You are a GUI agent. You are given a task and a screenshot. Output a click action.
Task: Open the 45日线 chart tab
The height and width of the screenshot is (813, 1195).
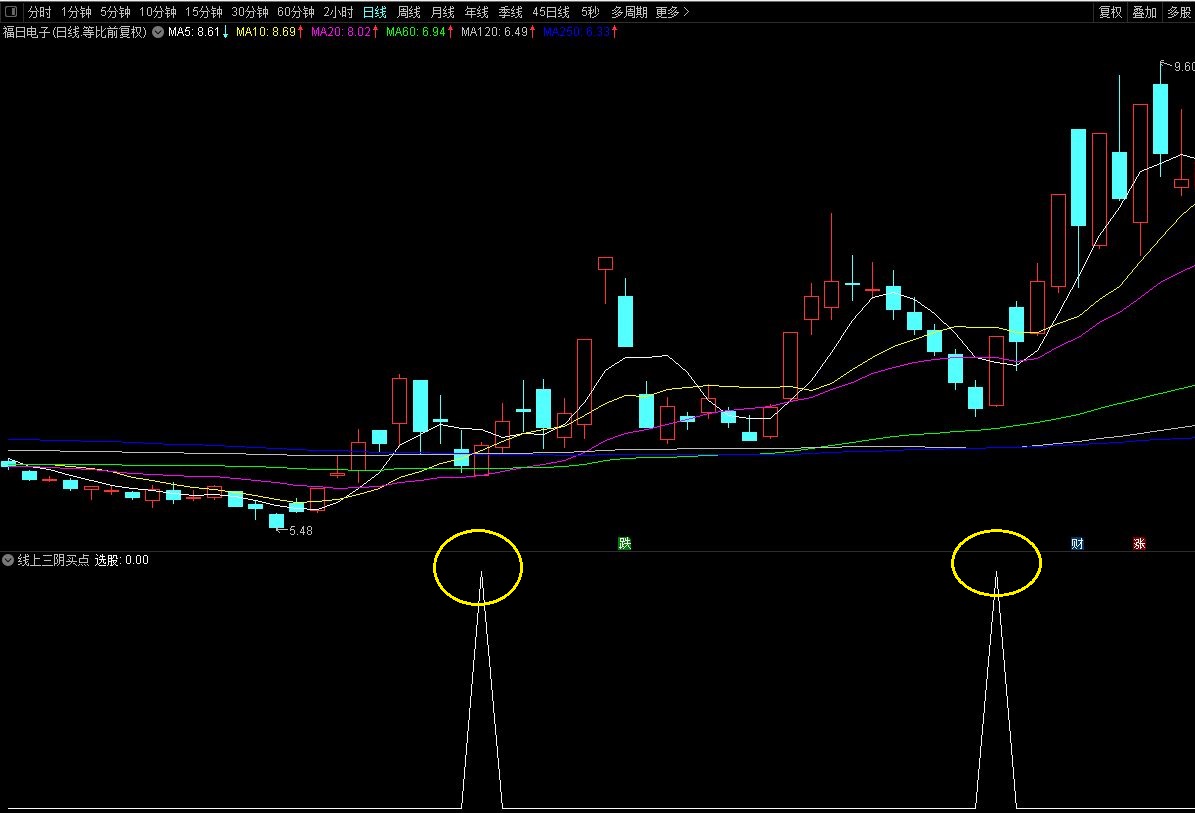tap(551, 12)
